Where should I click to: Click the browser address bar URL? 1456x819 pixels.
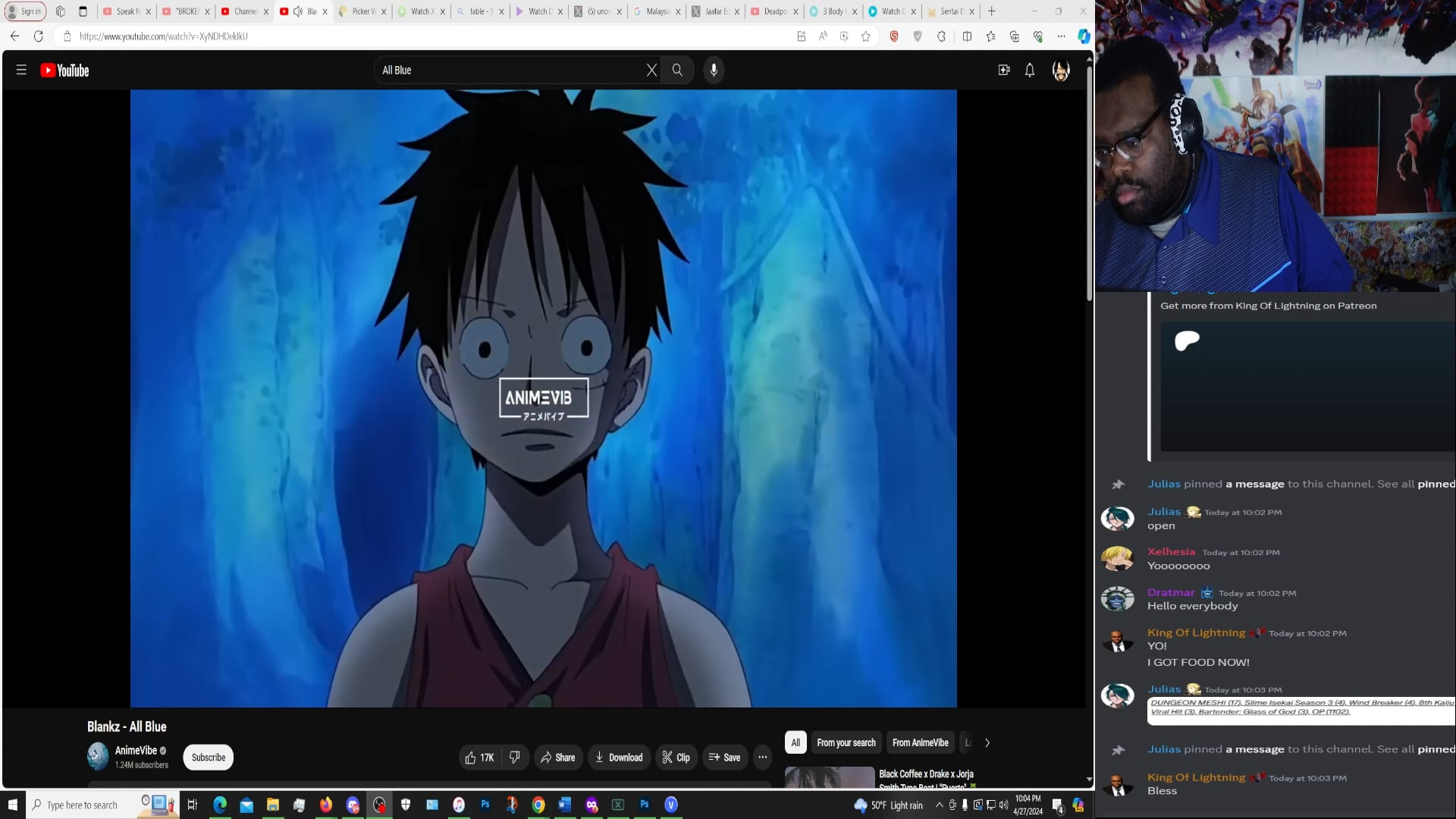point(164,36)
